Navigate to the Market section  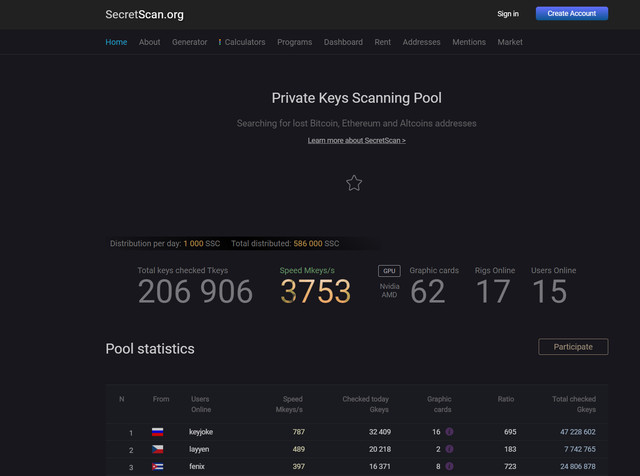tap(510, 42)
